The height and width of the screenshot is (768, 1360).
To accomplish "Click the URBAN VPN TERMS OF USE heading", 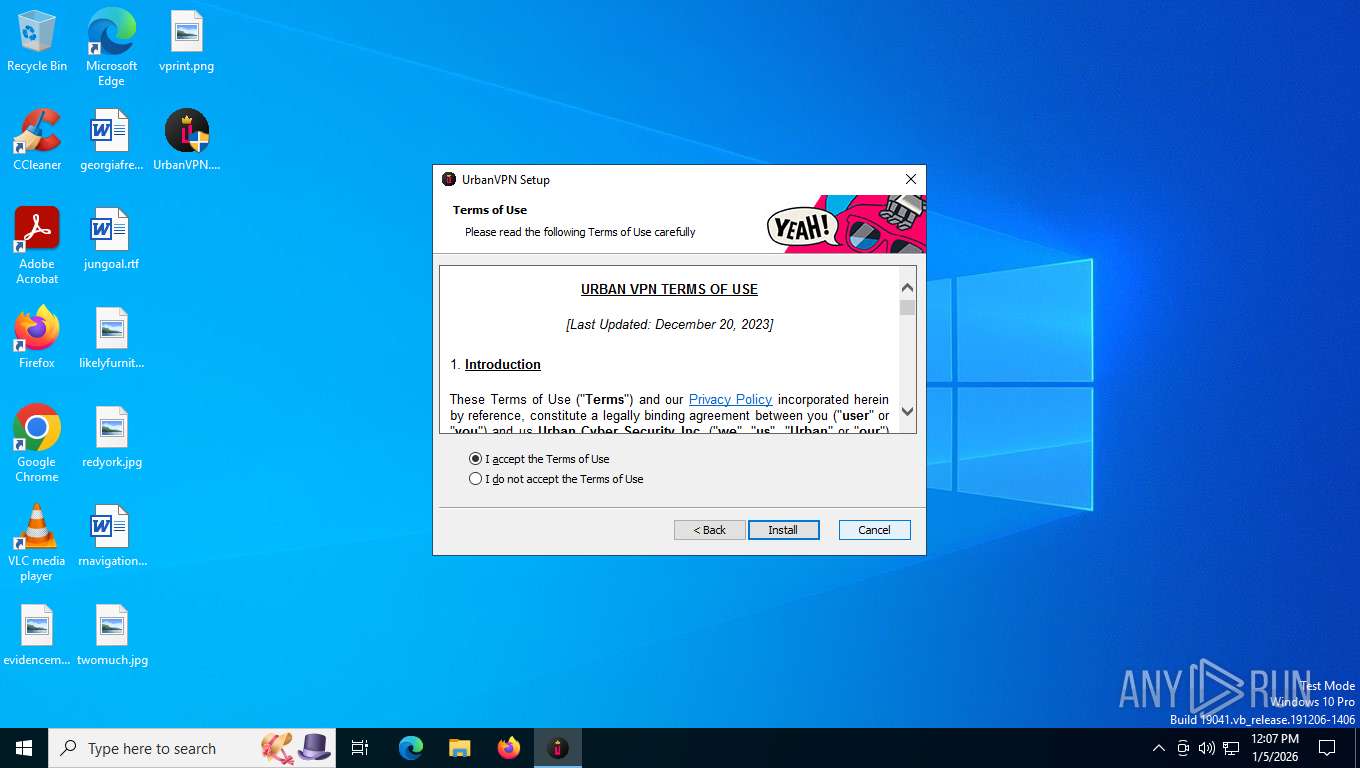I will click(x=669, y=289).
